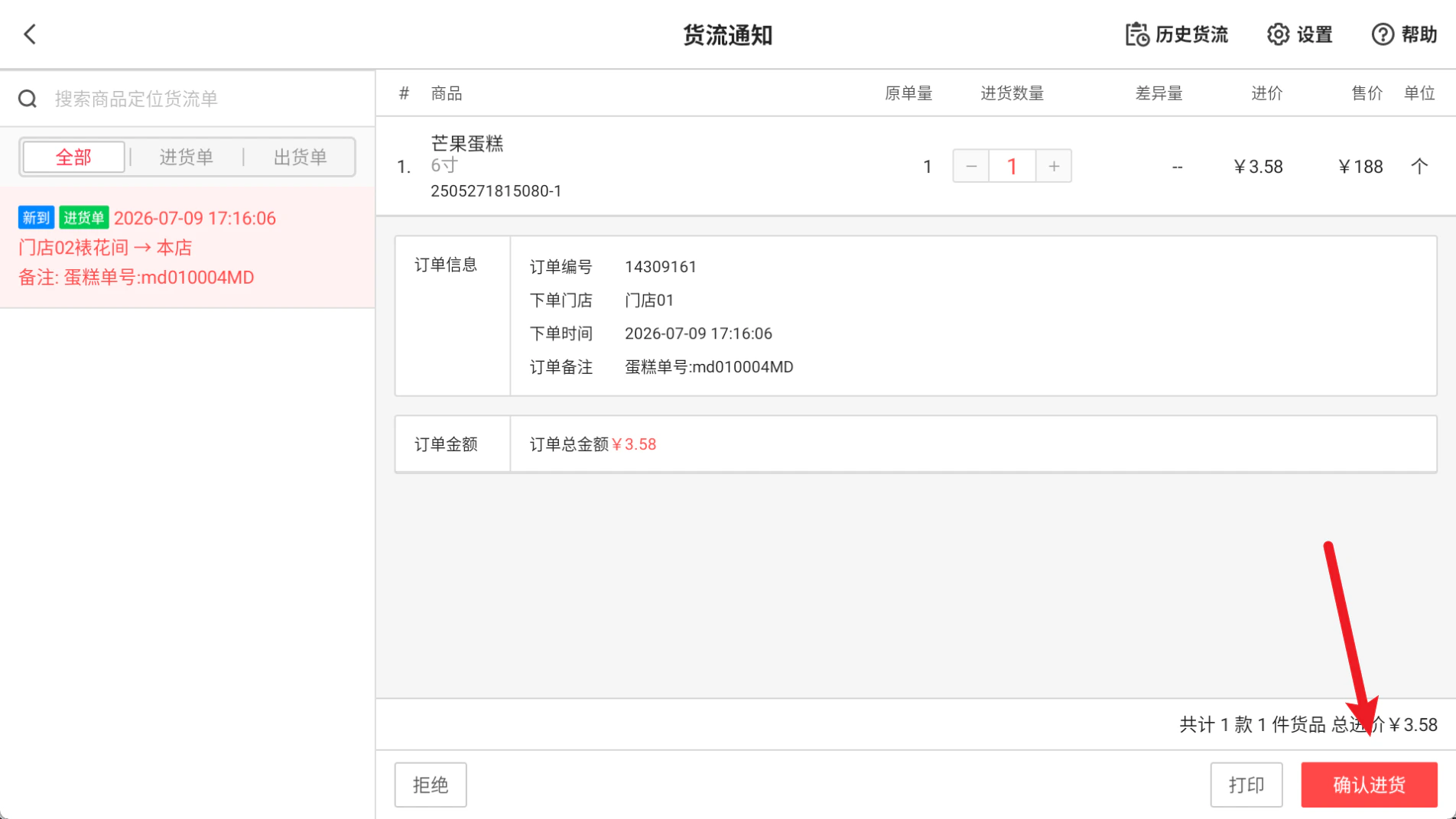Go back using the left arrow
Image resolution: width=1456 pixels, height=819 pixels.
pyautogui.click(x=30, y=34)
